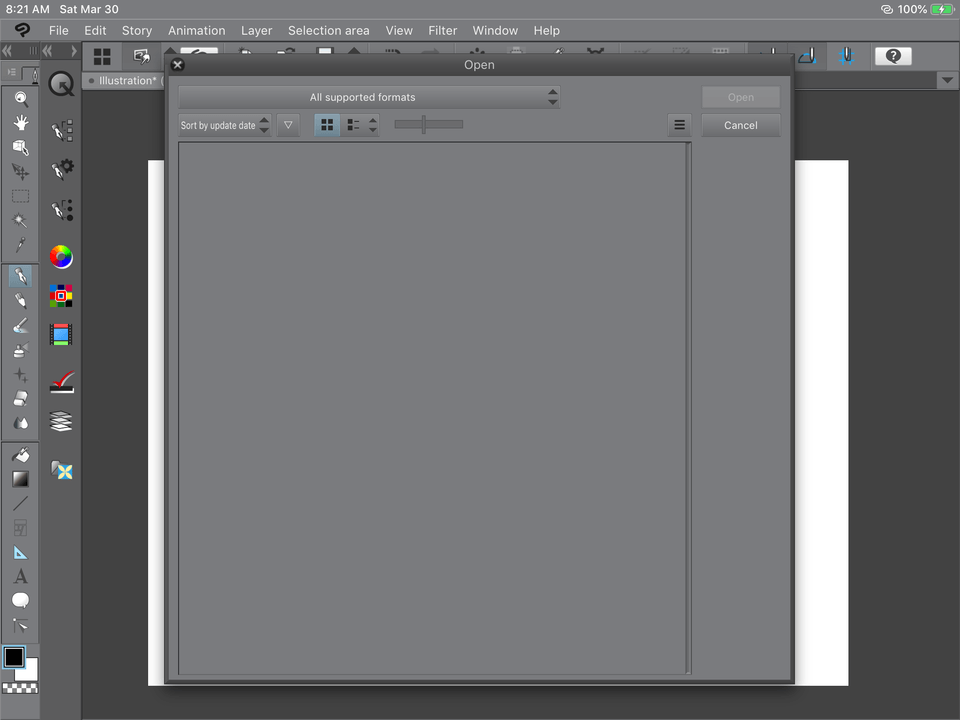Click the Cancel button
This screenshot has width=960, height=720.
(740, 125)
